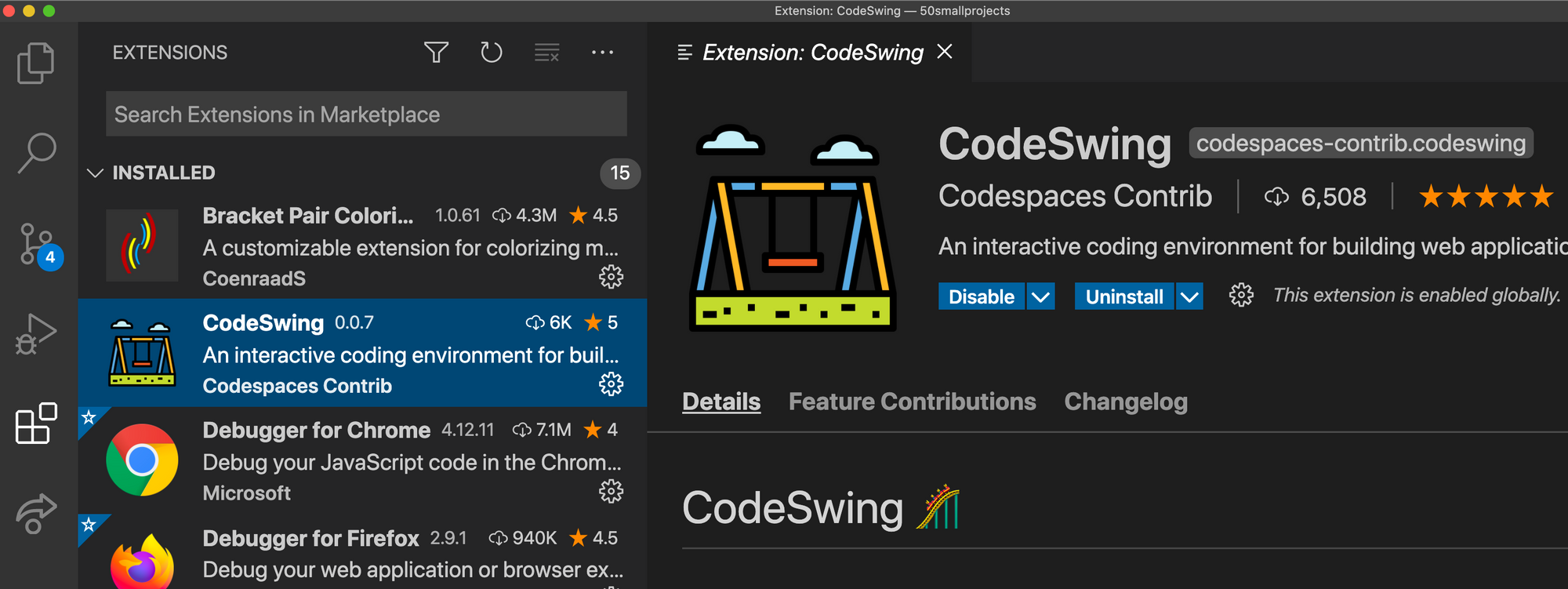The width and height of the screenshot is (1568, 589).
Task: Manage CodeSwing via gear in the list
Action: tap(612, 384)
